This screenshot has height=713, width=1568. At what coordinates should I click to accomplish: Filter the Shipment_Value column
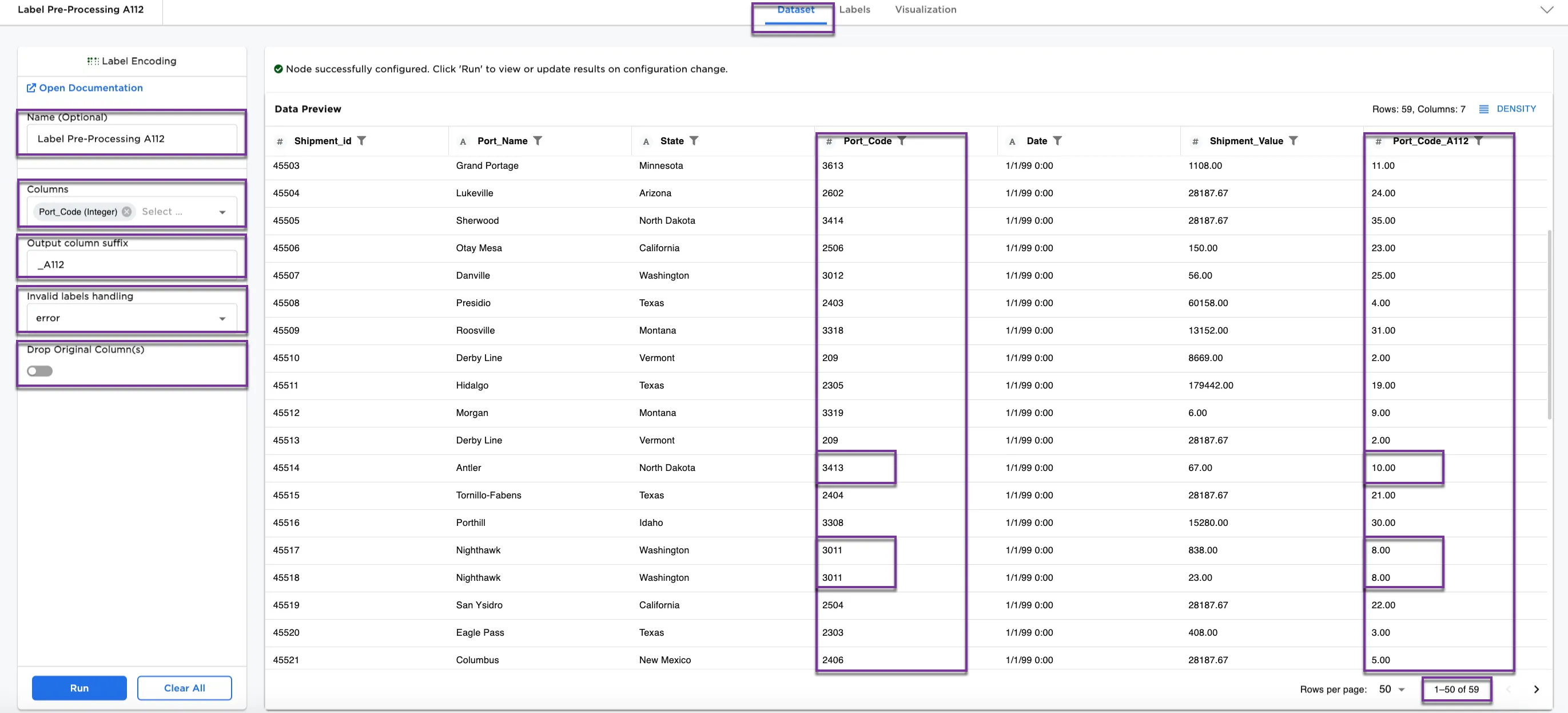click(1294, 141)
